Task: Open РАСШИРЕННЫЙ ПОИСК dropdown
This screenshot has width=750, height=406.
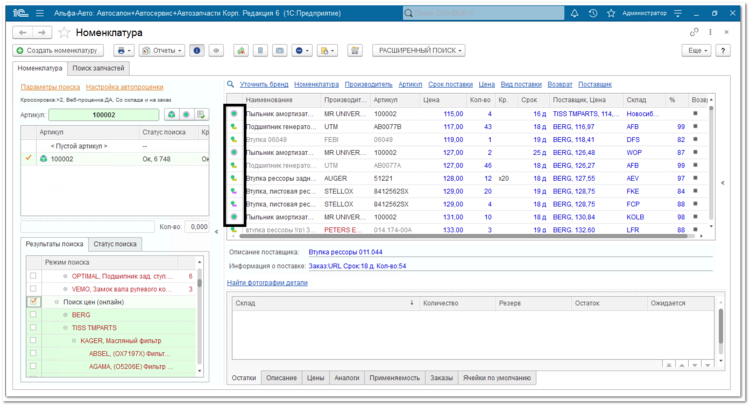Action: click(419, 50)
